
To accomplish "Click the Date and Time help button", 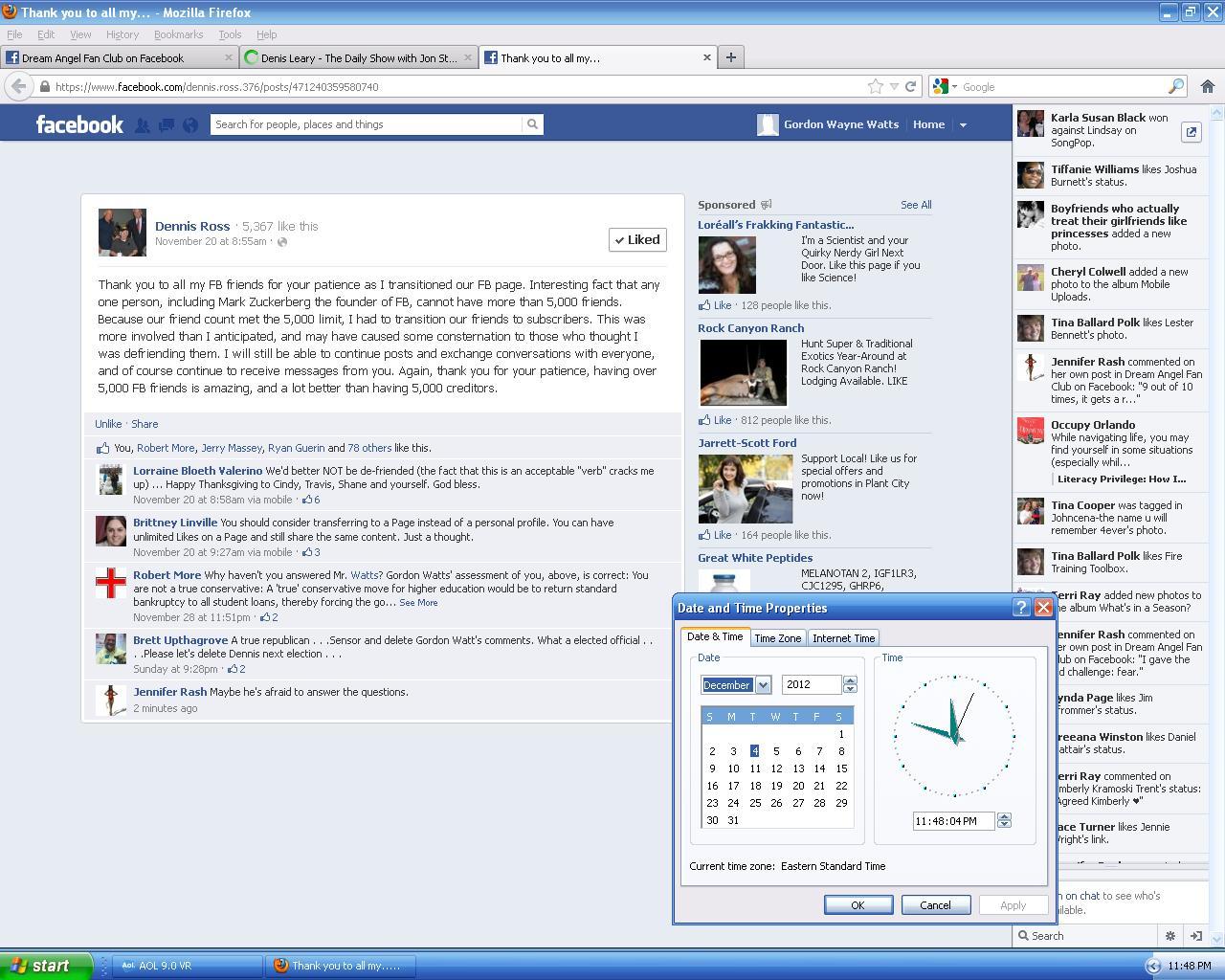I will click(x=1021, y=608).
